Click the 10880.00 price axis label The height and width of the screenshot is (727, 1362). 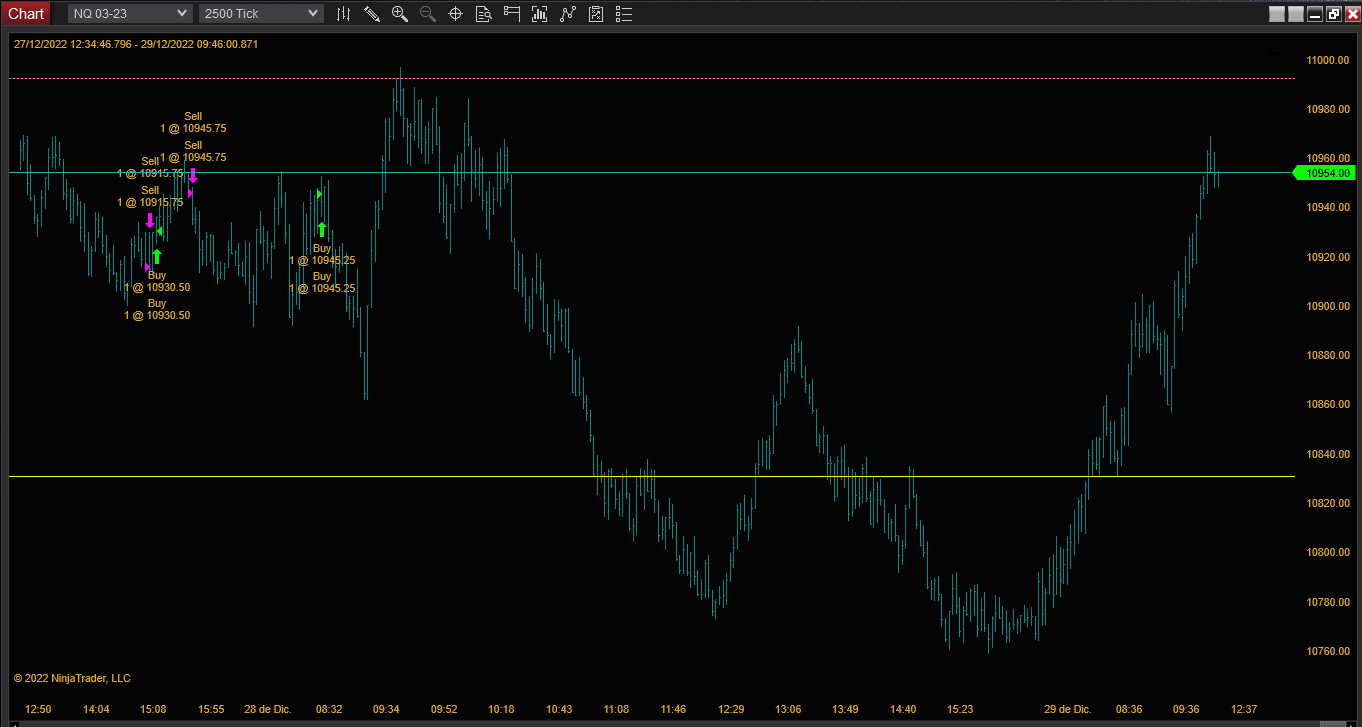coord(1328,355)
